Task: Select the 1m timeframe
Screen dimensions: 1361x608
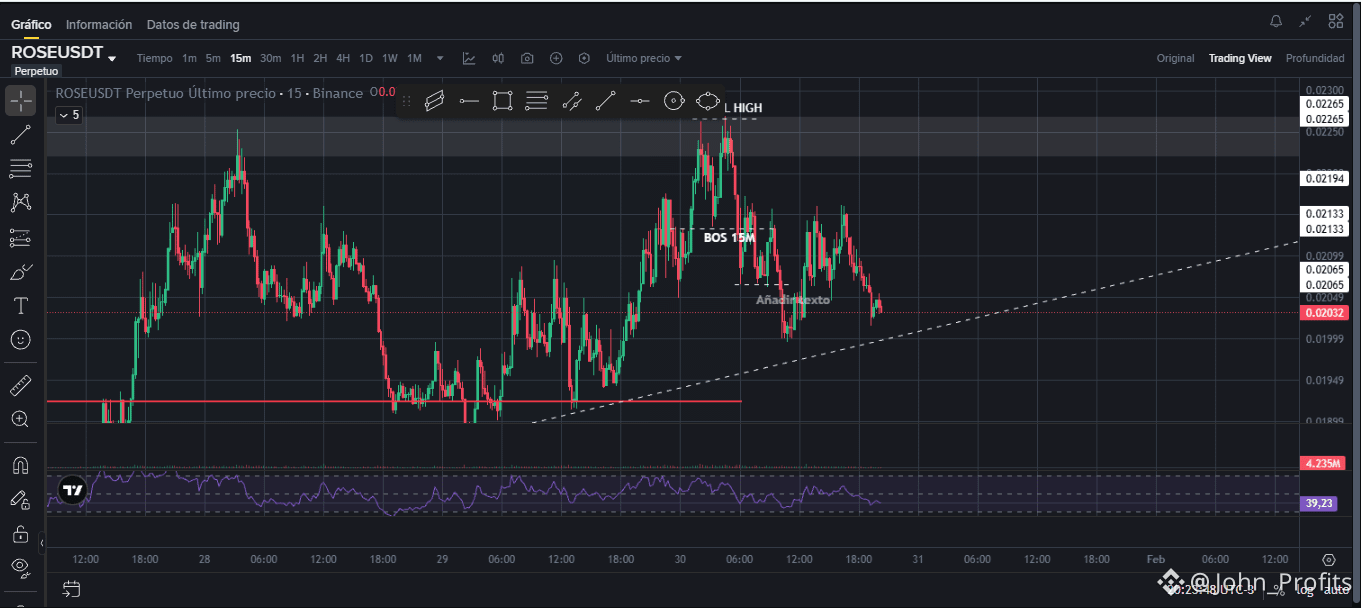Action: [190, 58]
